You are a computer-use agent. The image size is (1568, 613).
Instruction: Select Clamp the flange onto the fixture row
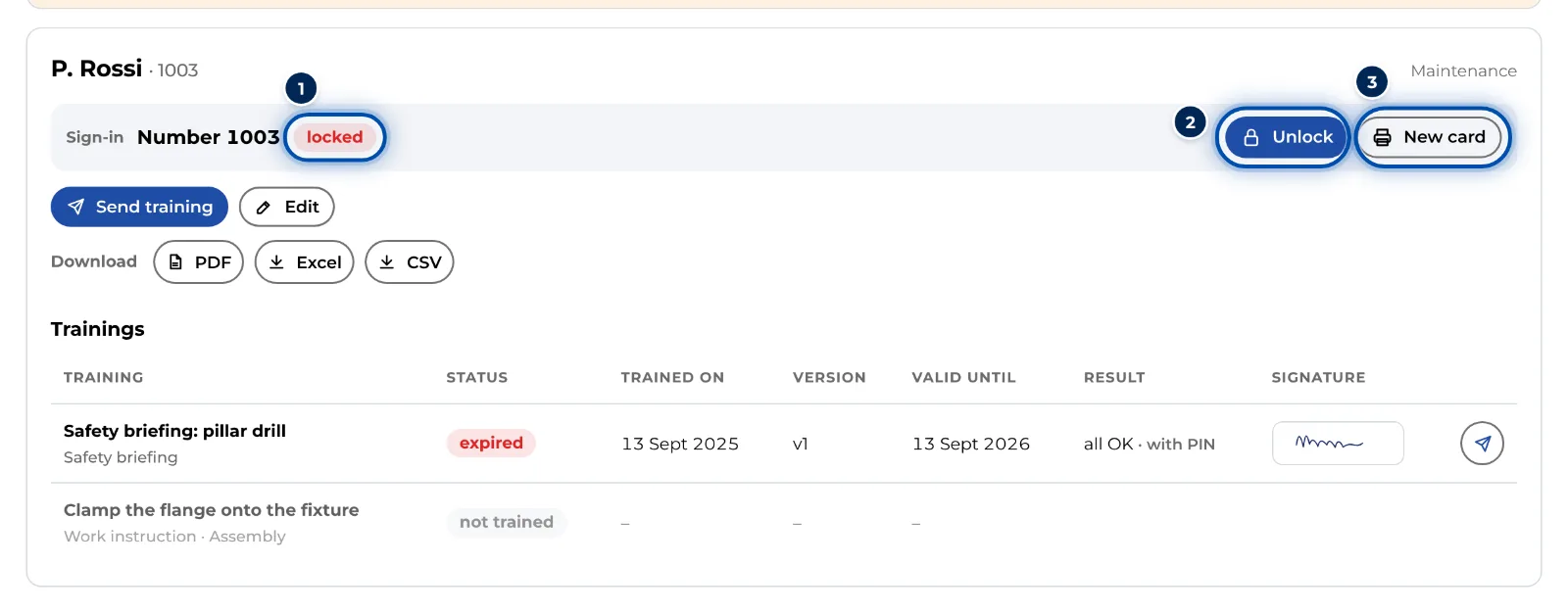click(x=784, y=523)
